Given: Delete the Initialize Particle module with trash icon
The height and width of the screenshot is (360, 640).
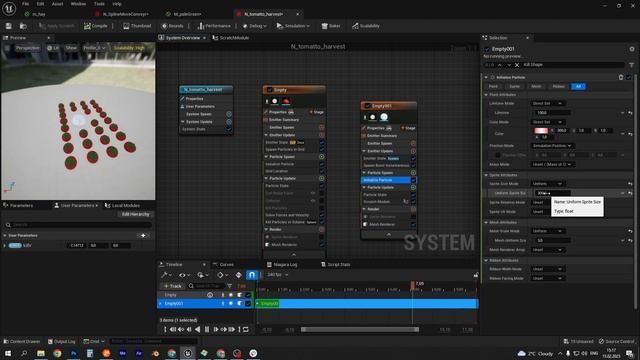Looking at the screenshot, I should pos(621,77).
